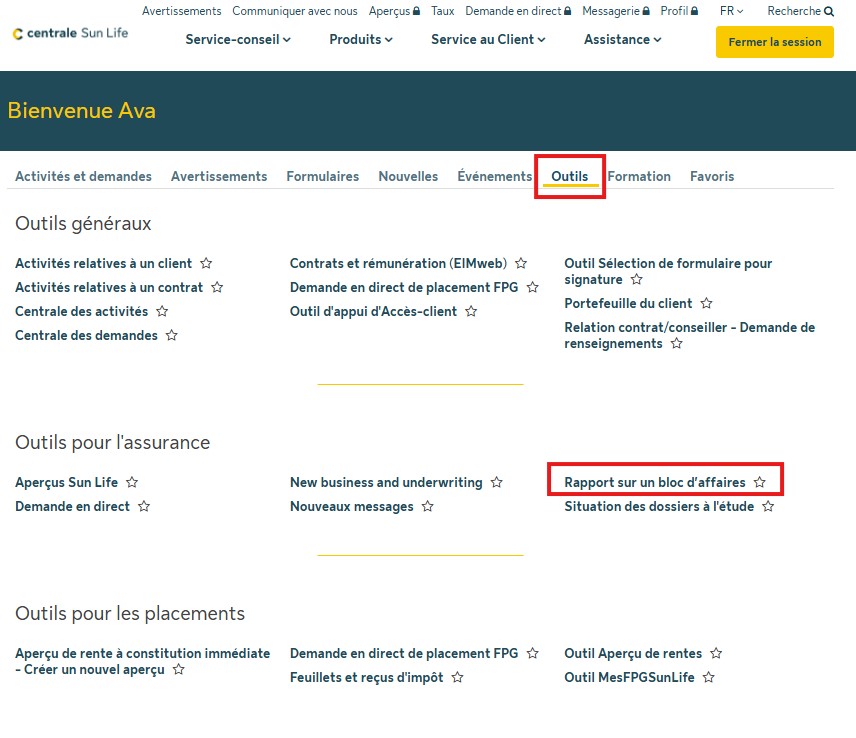
Task: Click the Centrale Sun Life logo
Action: 70,33
